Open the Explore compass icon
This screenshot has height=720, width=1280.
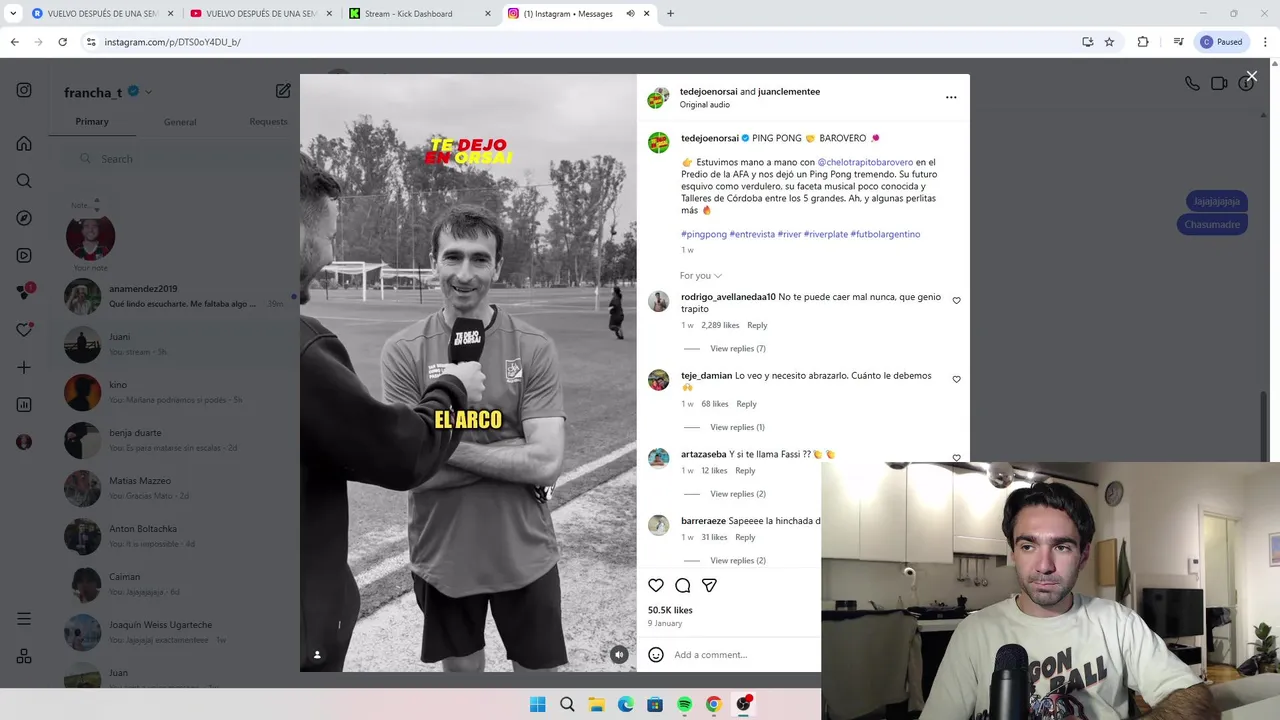pos(24,218)
